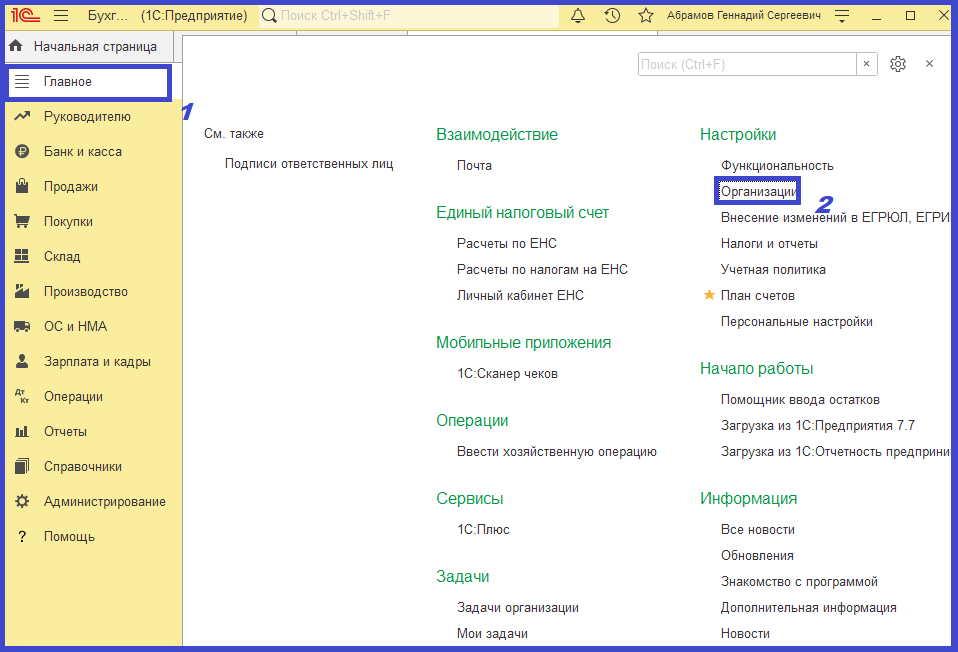This screenshot has height=652, width=958.
Task: Open favorites star in title bar
Action: [646, 16]
